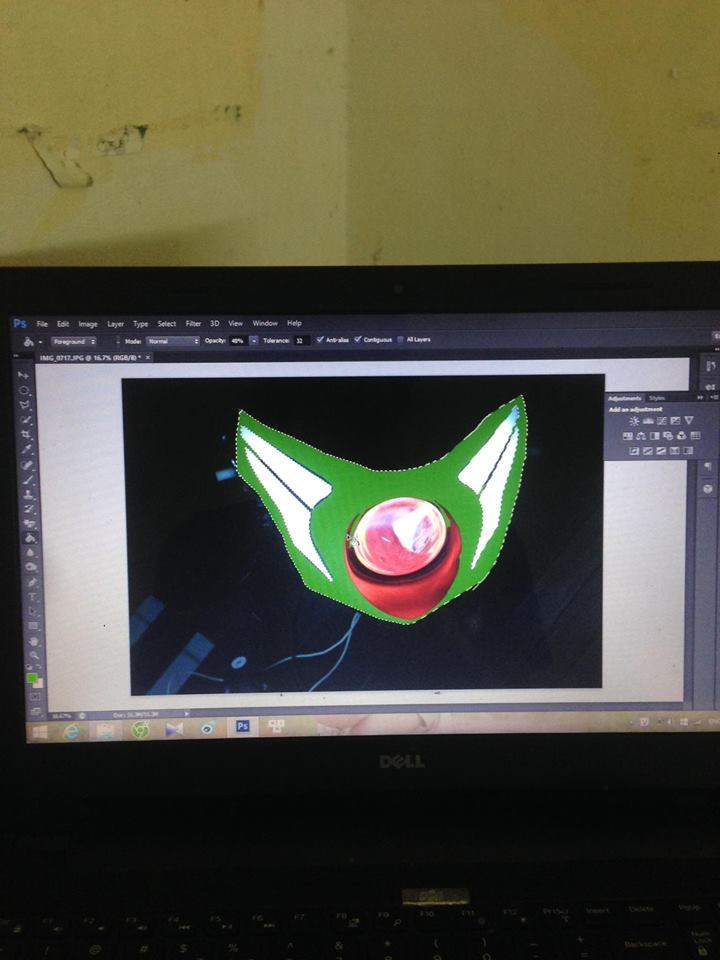Select the Eyedropper tool
This screenshot has width=720, height=960.
(26, 448)
